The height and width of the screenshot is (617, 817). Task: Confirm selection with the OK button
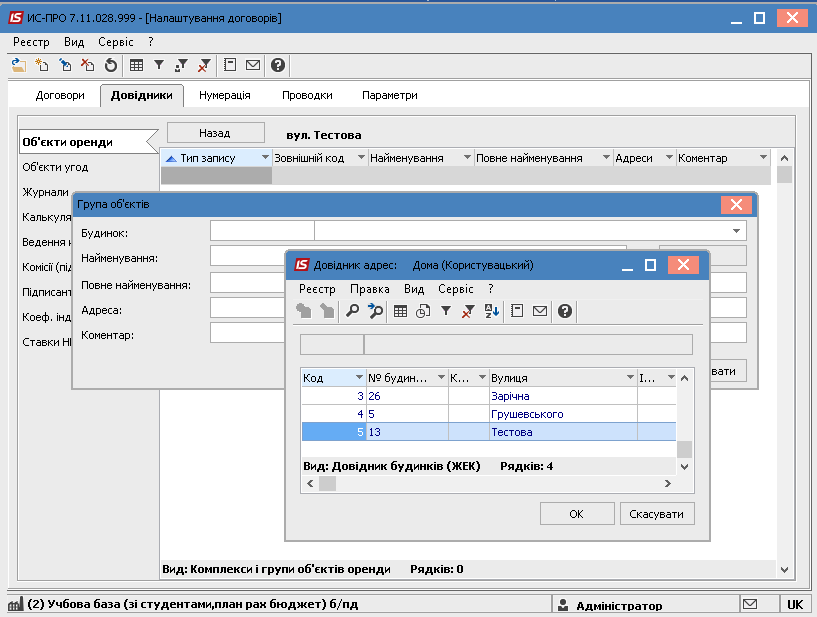[x=577, y=514]
